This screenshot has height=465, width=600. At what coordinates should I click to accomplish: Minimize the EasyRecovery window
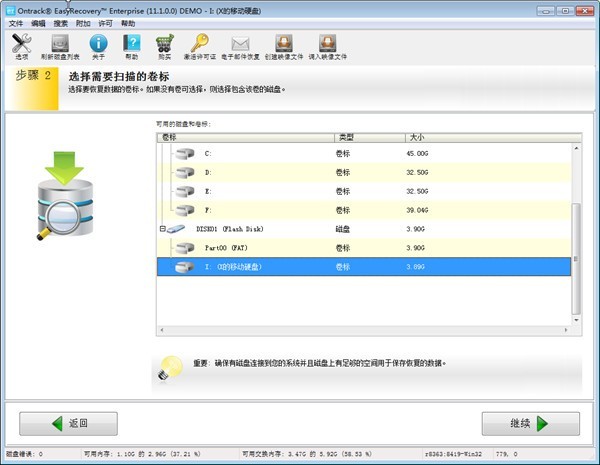point(546,11)
